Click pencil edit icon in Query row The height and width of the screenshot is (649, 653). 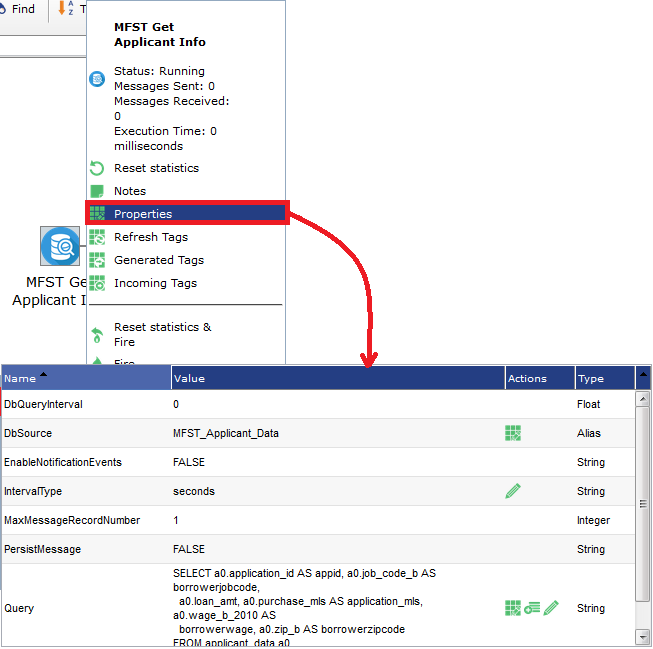tap(551, 608)
